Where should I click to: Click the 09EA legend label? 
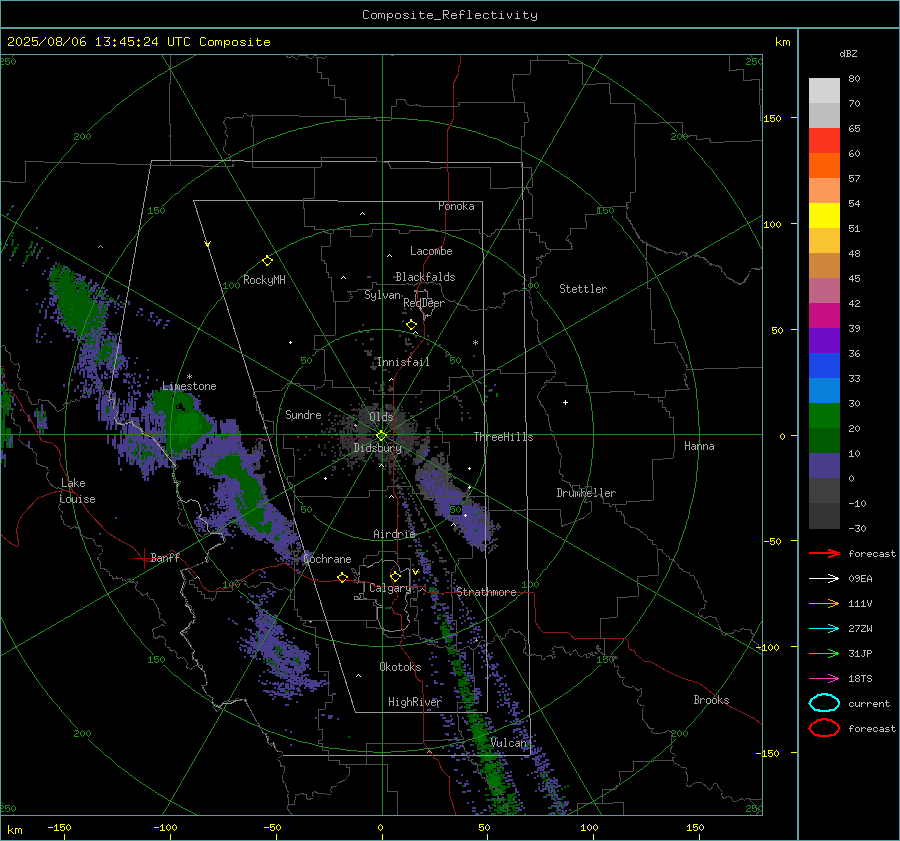(860, 579)
